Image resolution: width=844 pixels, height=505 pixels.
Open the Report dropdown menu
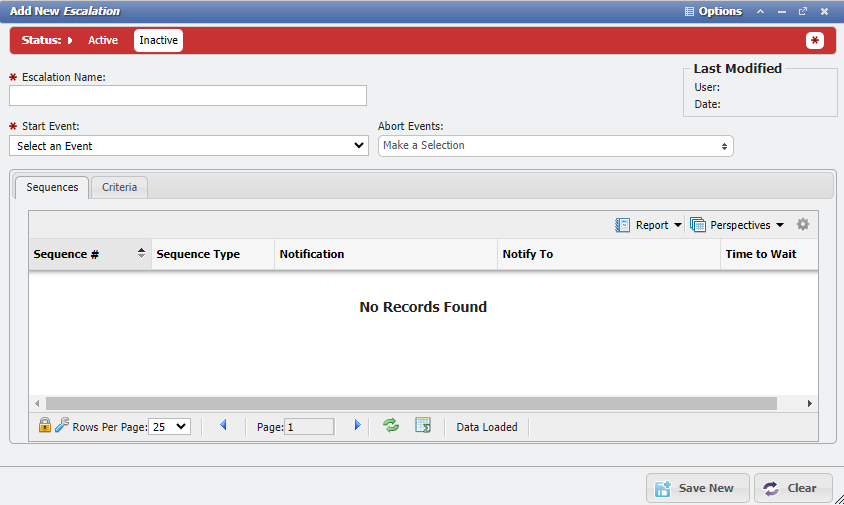pyautogui.click(x=649, y=225)
